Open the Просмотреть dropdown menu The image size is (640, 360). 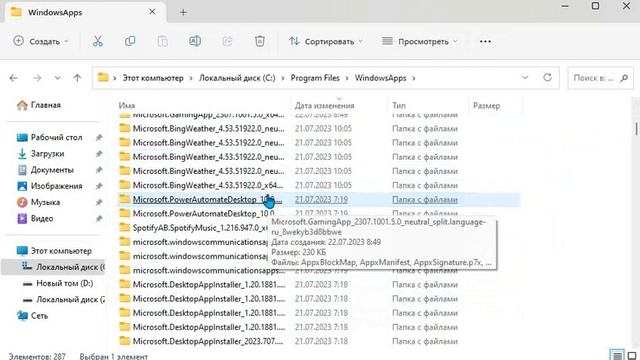click(420, 41)
